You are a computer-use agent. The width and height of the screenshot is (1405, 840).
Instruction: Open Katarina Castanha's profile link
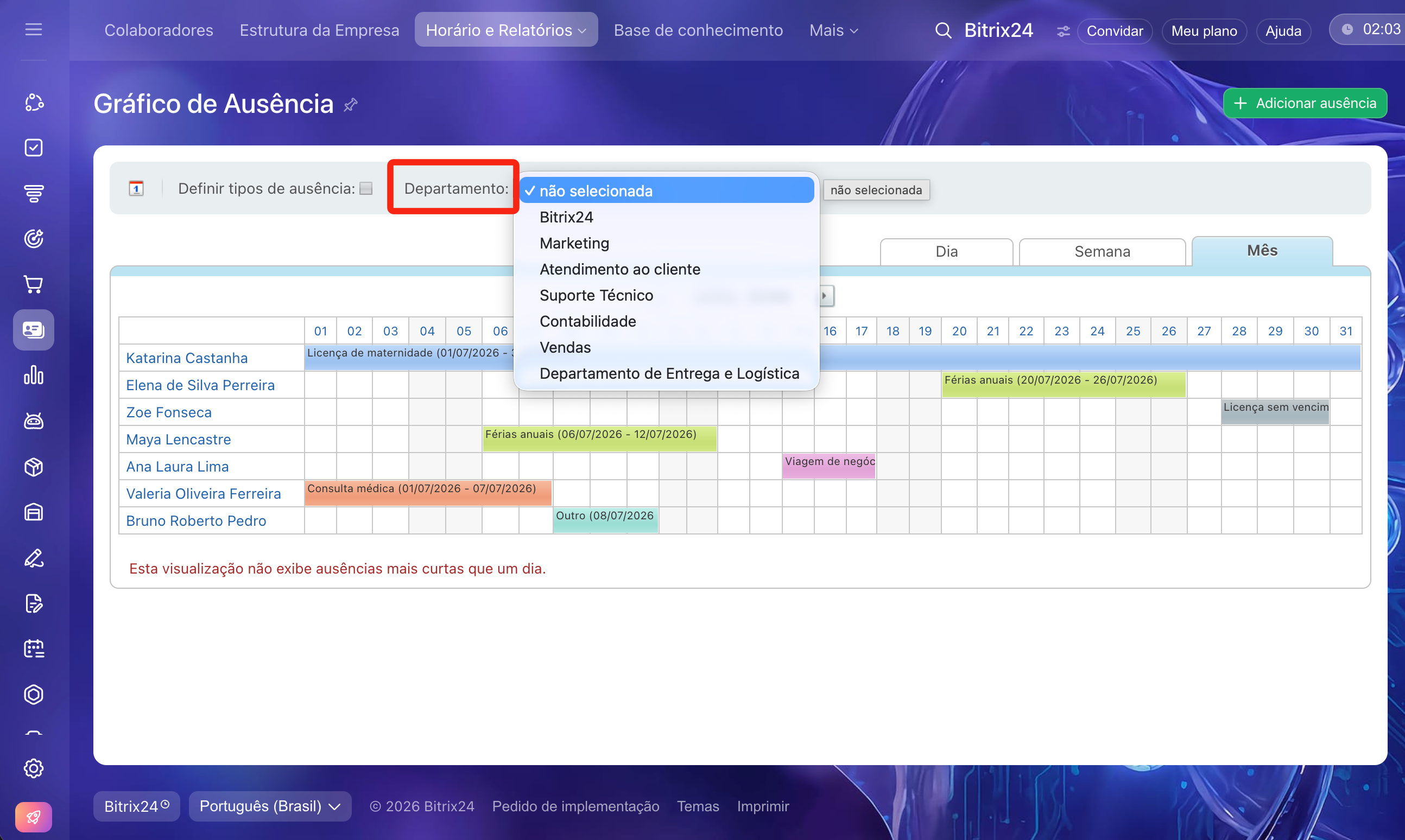coord(187,358)
